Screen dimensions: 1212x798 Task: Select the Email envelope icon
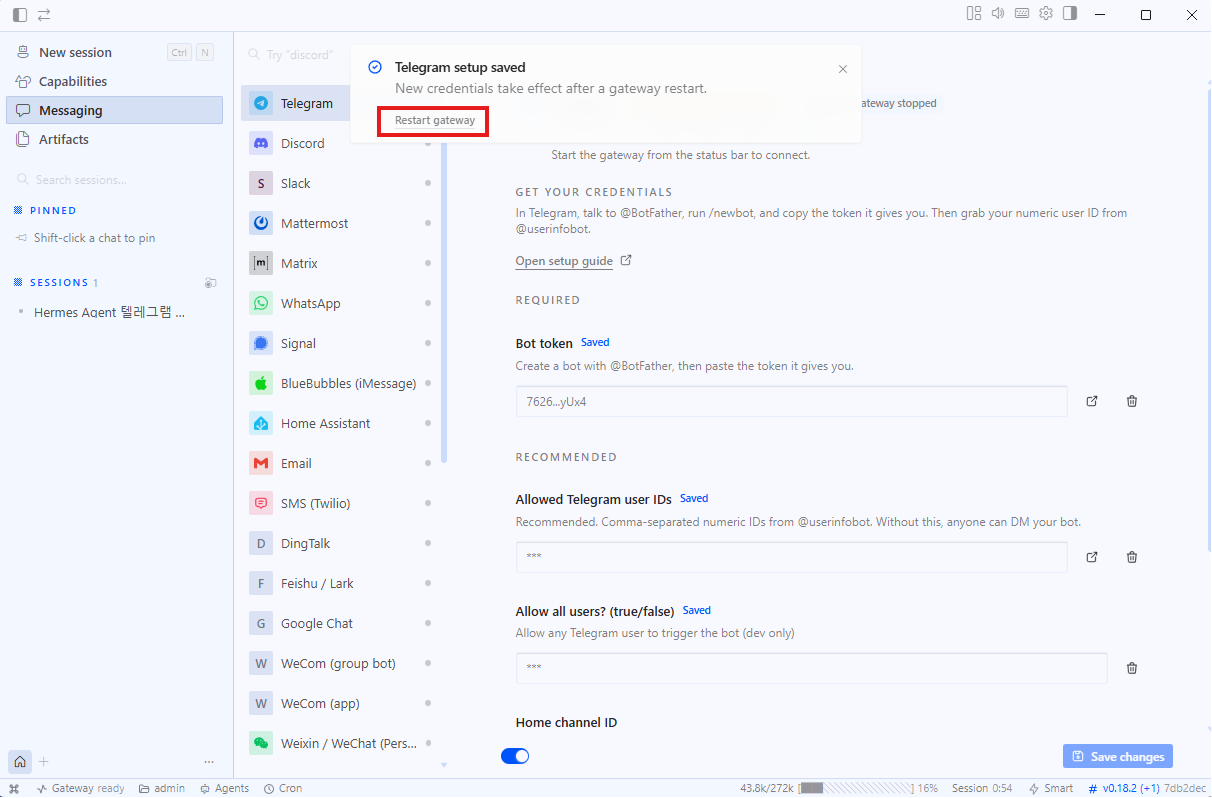pos(261,463)
